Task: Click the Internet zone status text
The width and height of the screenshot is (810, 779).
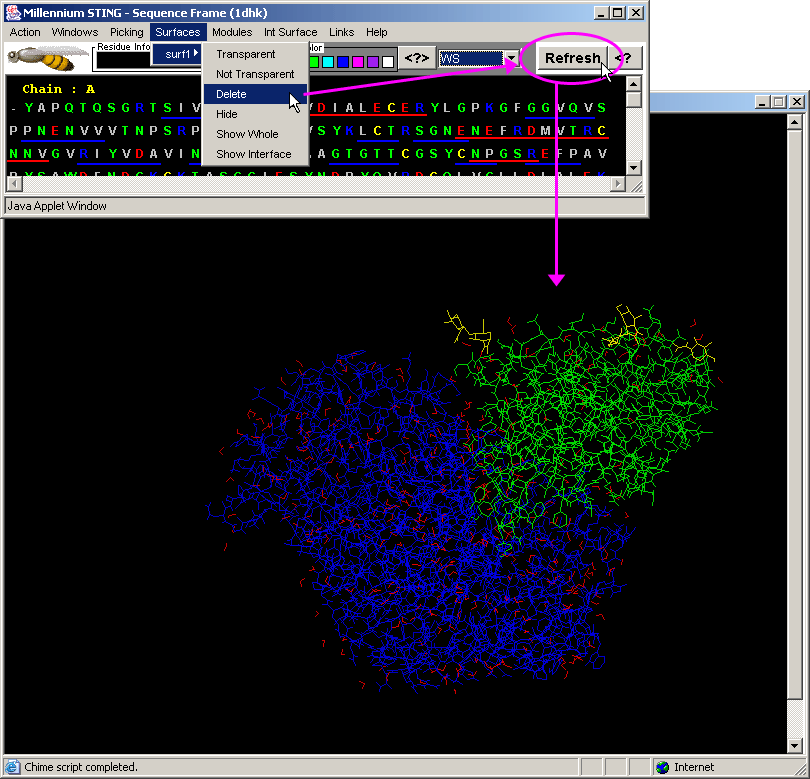Action: click(x=694, y=767)
